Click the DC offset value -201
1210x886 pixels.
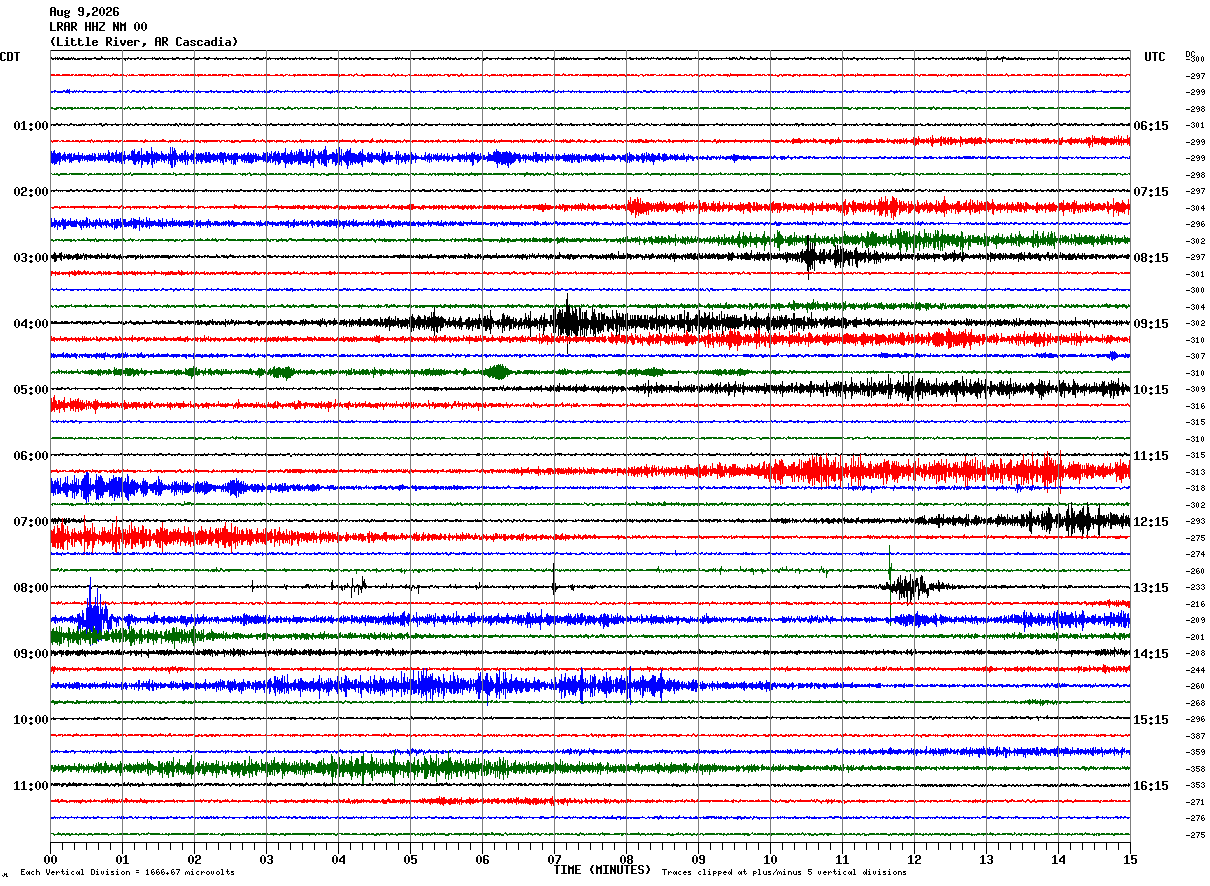click(1195, 637)
